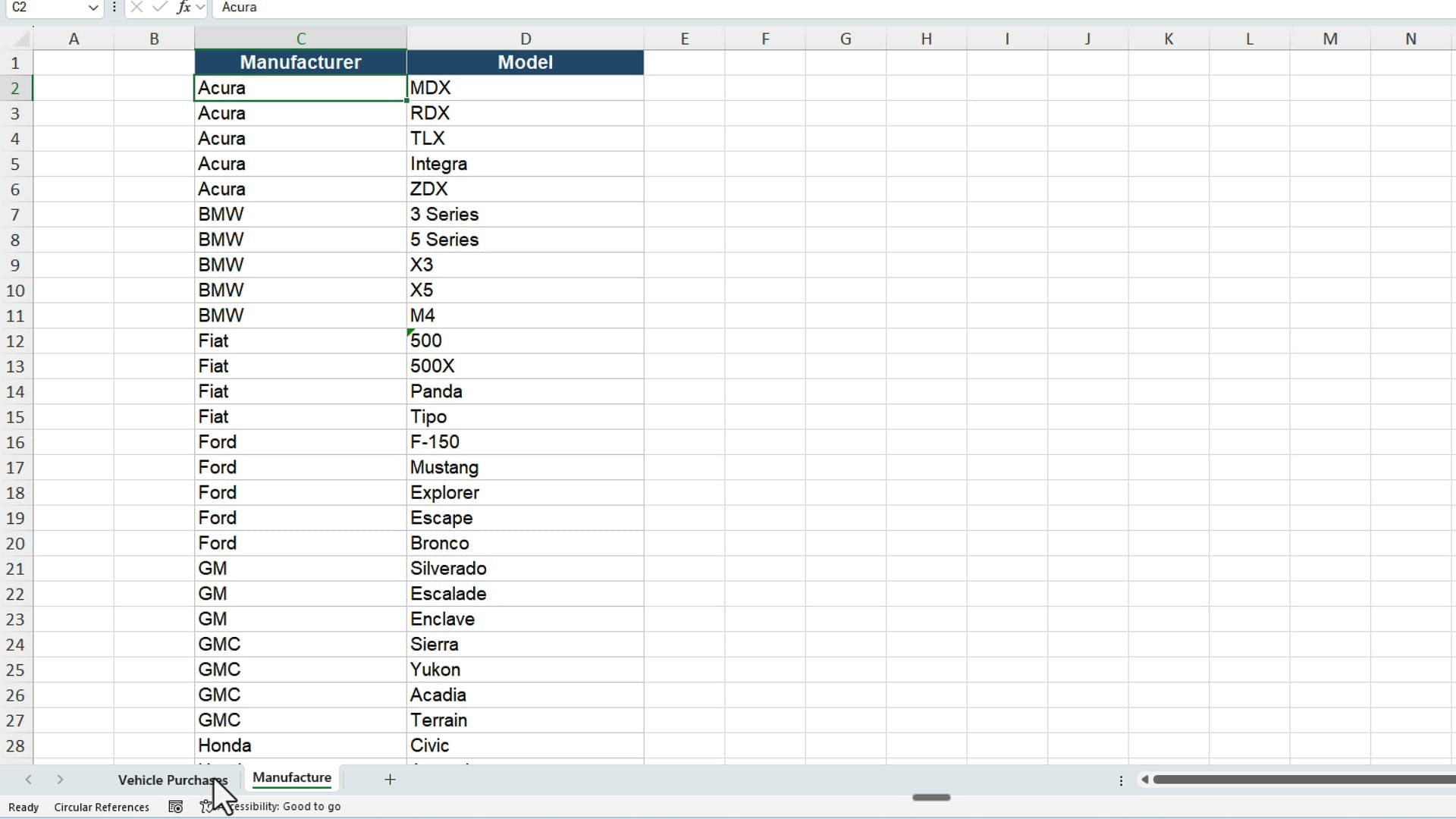The width and height of the screenshot is (1456, 819).
Task: Select the cell containing Bronco
Action: point(526,543)
